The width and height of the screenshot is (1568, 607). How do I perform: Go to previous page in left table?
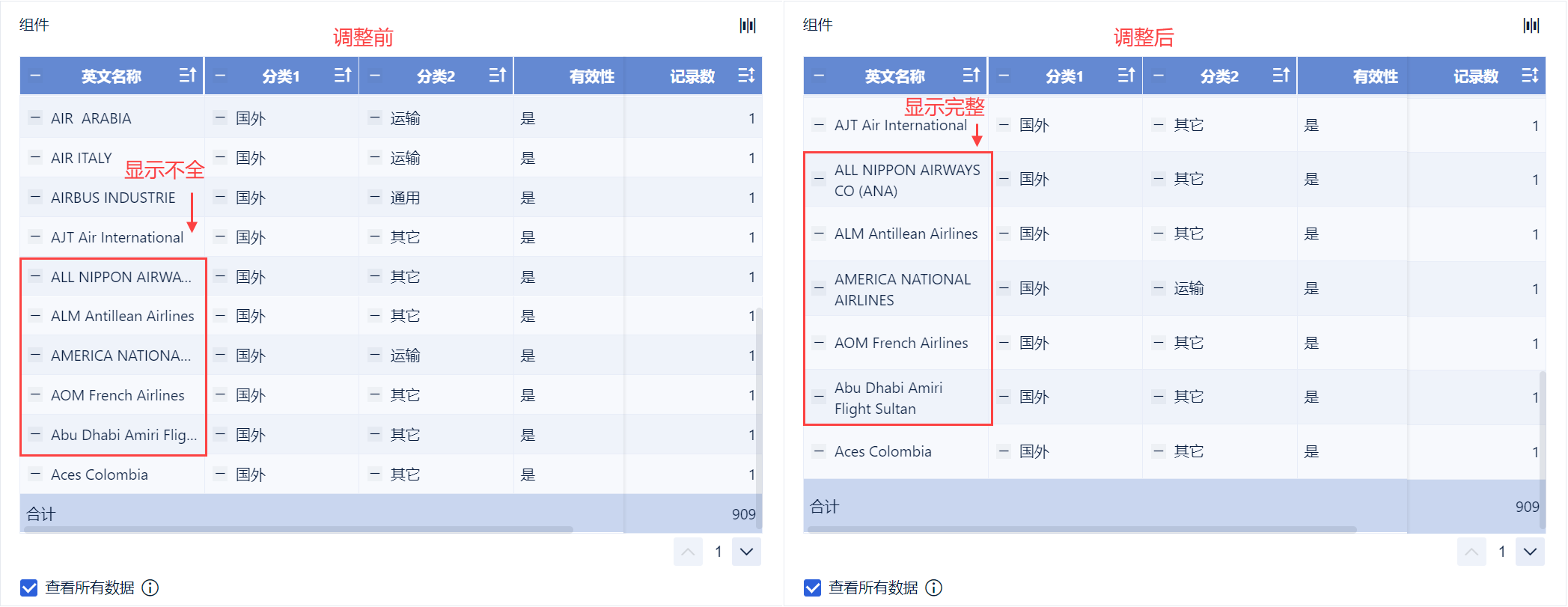(688, 552)
